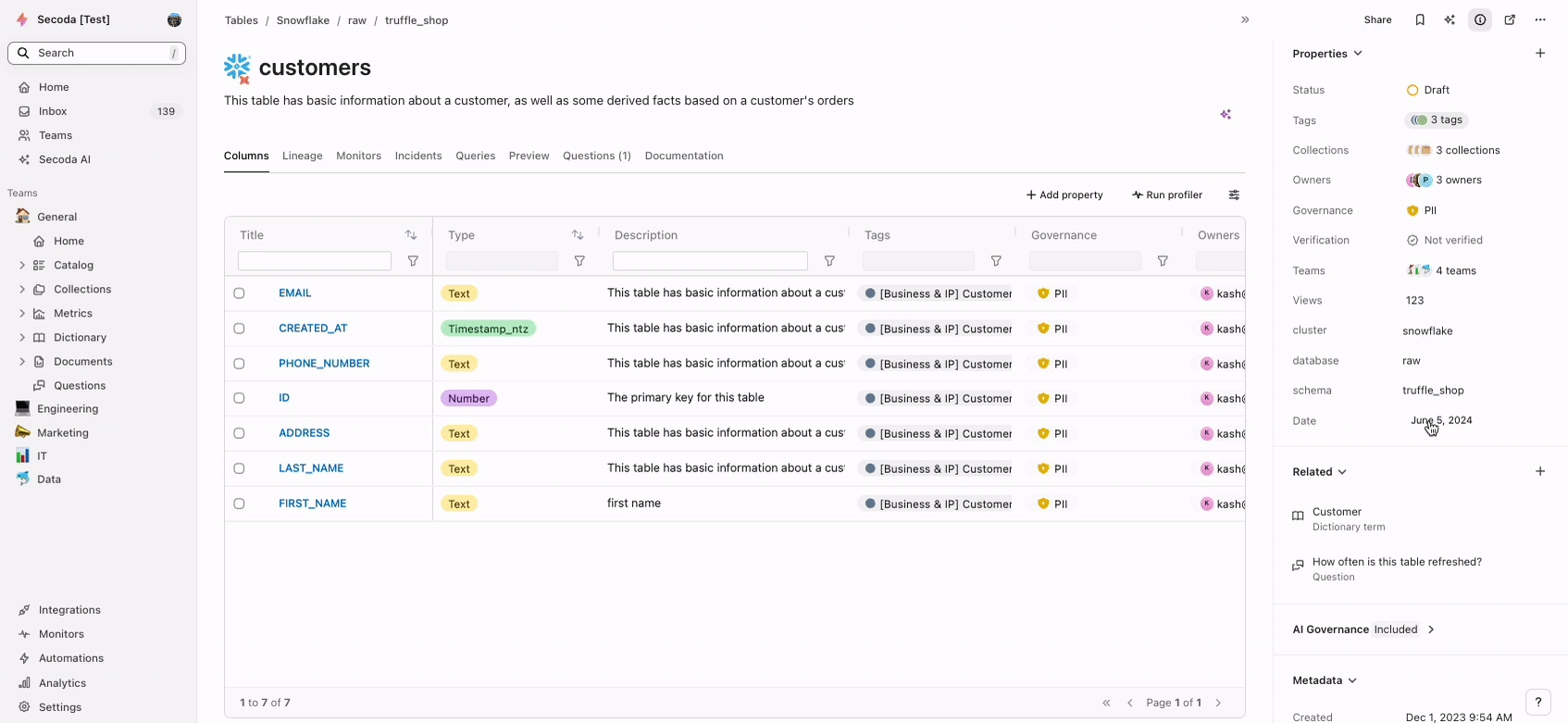Open the CREATED_AT column link
The width and height of the screenshot is (1568, 723).
[x=313, y=329]
